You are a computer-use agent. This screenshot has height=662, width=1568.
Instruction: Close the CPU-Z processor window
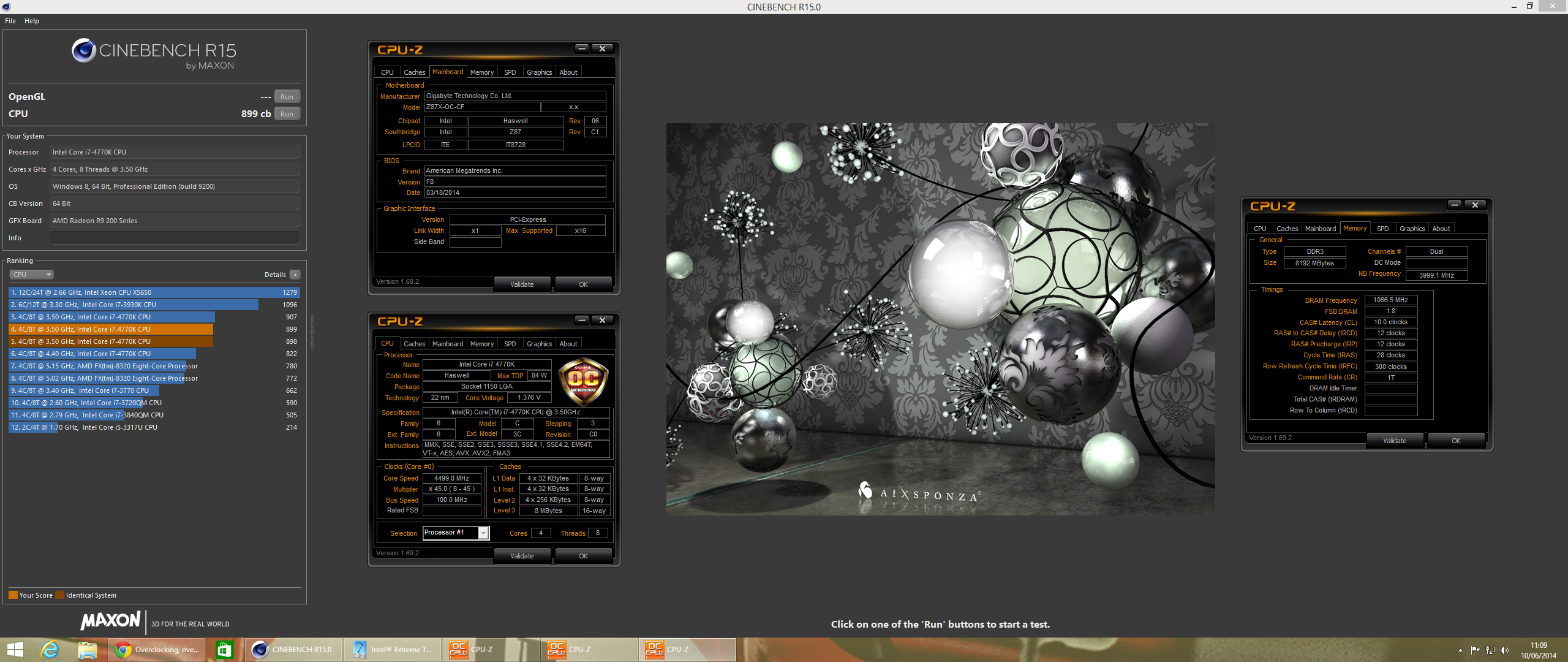click(602, 320)
